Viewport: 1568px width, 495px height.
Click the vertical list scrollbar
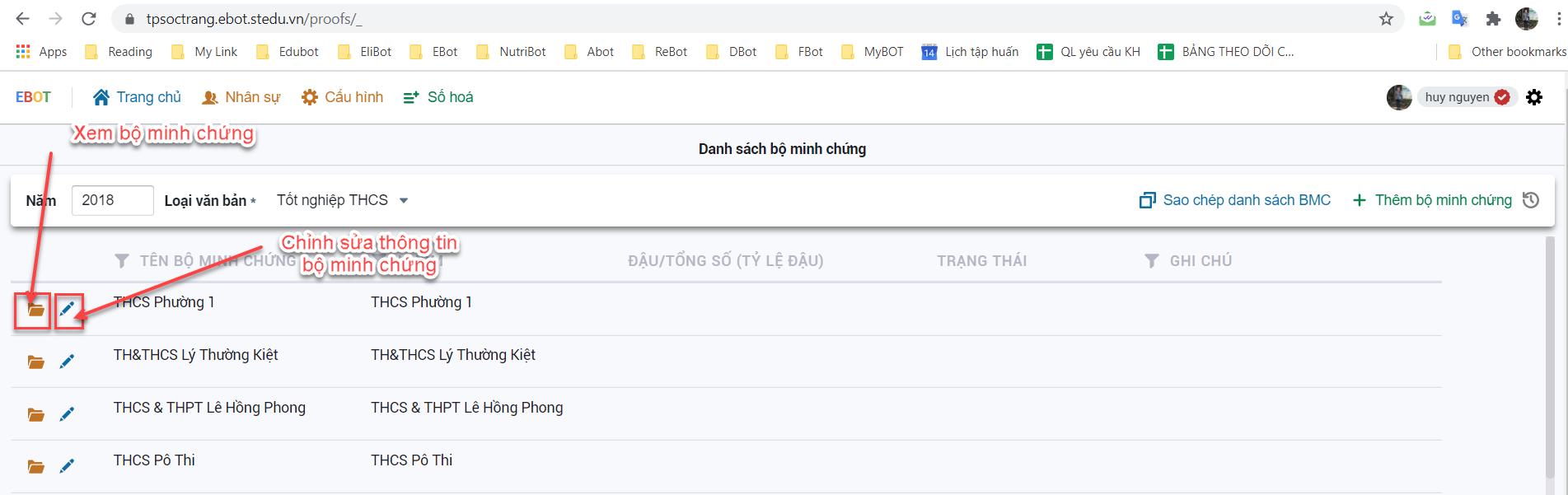click(x=1549, y=354)
